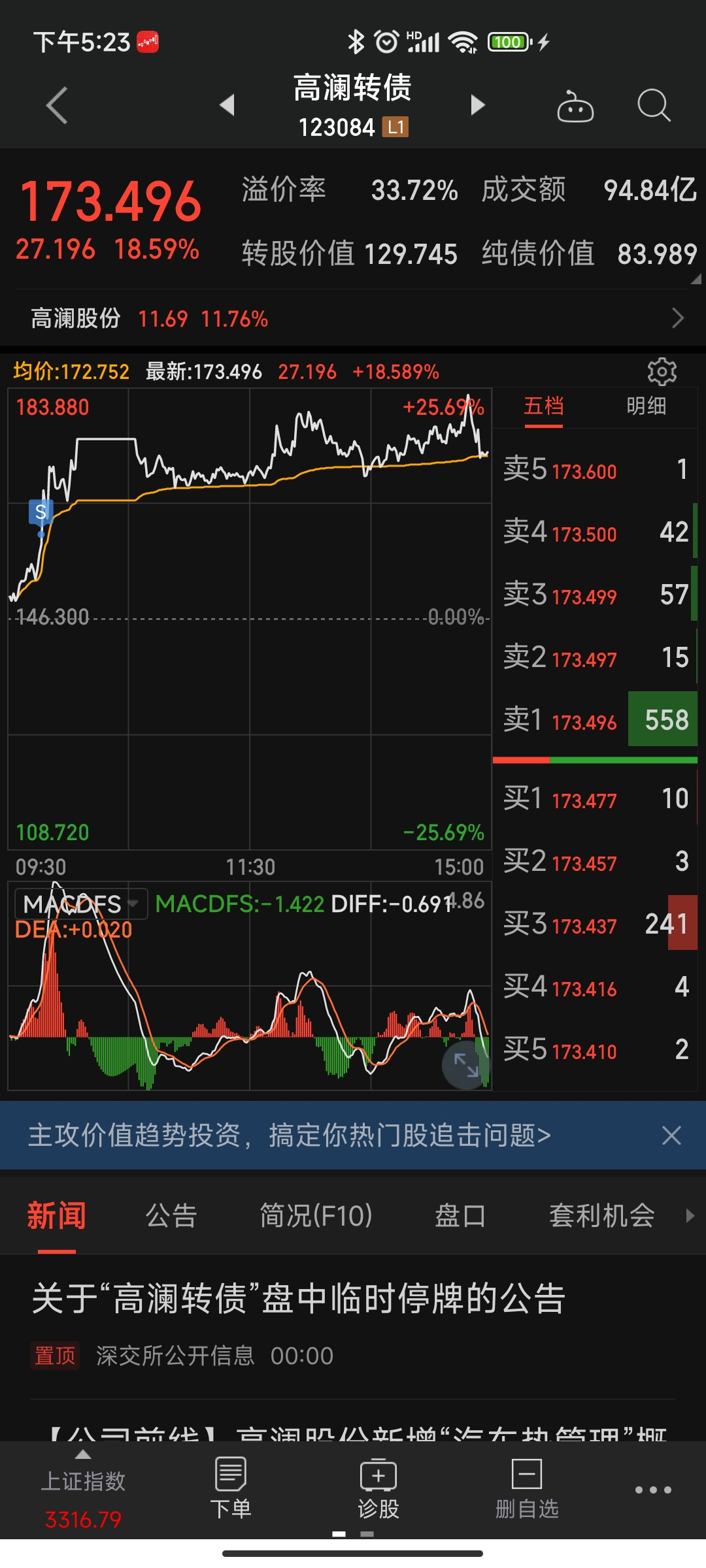The width and height of the screenshot is (706, 1568).
Task: Open chart settings gear icon
Action: coord(662,371)
